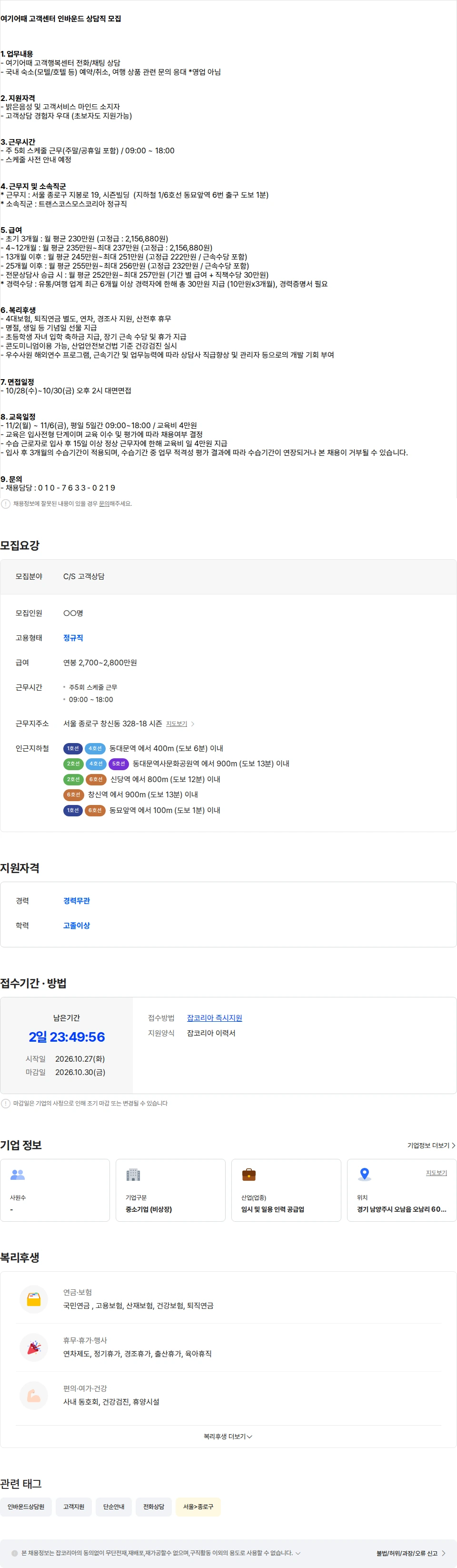Expand the 잡코리아 copyright notice chevron
This screenshot has height=1568, width=457.
point(298,1553)
